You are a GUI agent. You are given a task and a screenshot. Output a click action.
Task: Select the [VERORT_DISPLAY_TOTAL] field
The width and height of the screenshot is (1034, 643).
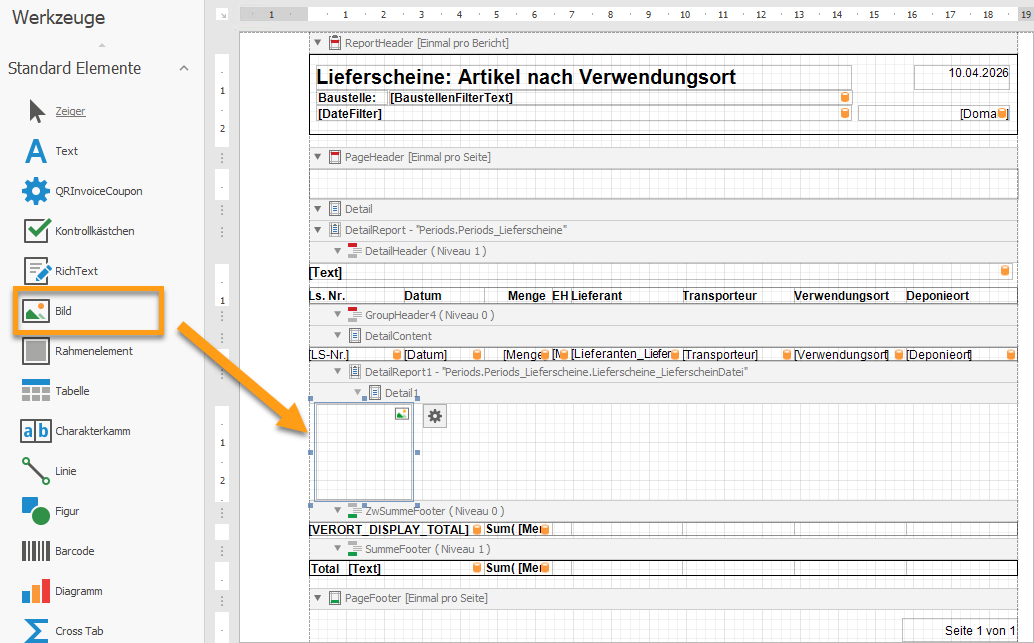coord(396,530)
